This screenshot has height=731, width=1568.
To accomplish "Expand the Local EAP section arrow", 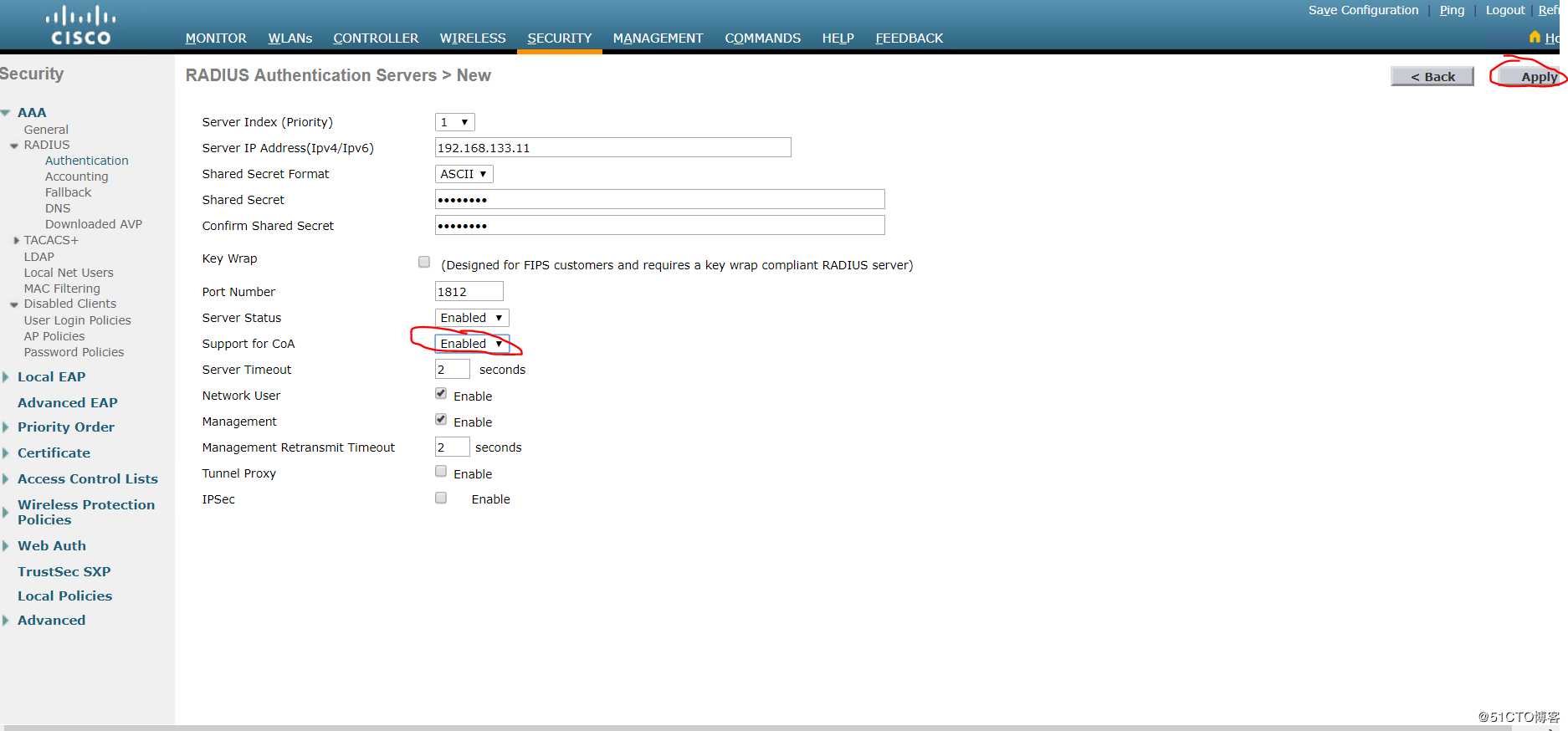I will tap(5, 377).
